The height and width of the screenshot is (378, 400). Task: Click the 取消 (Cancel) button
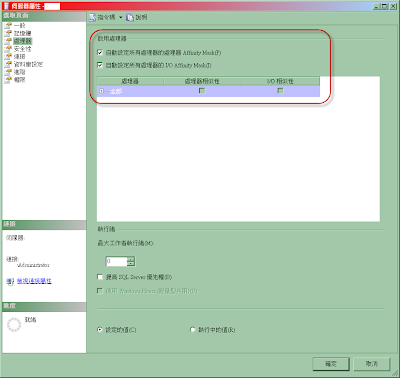pos(371,364)
